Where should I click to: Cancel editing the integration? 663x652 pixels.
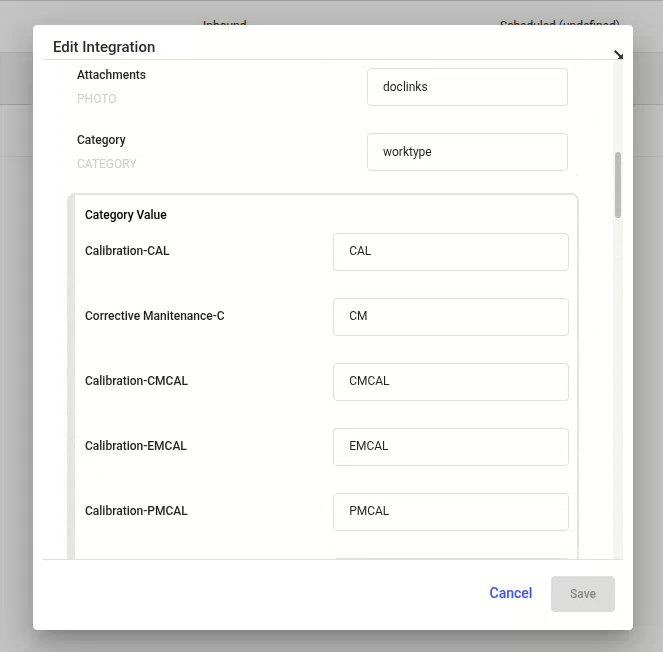tap(510, 593)
